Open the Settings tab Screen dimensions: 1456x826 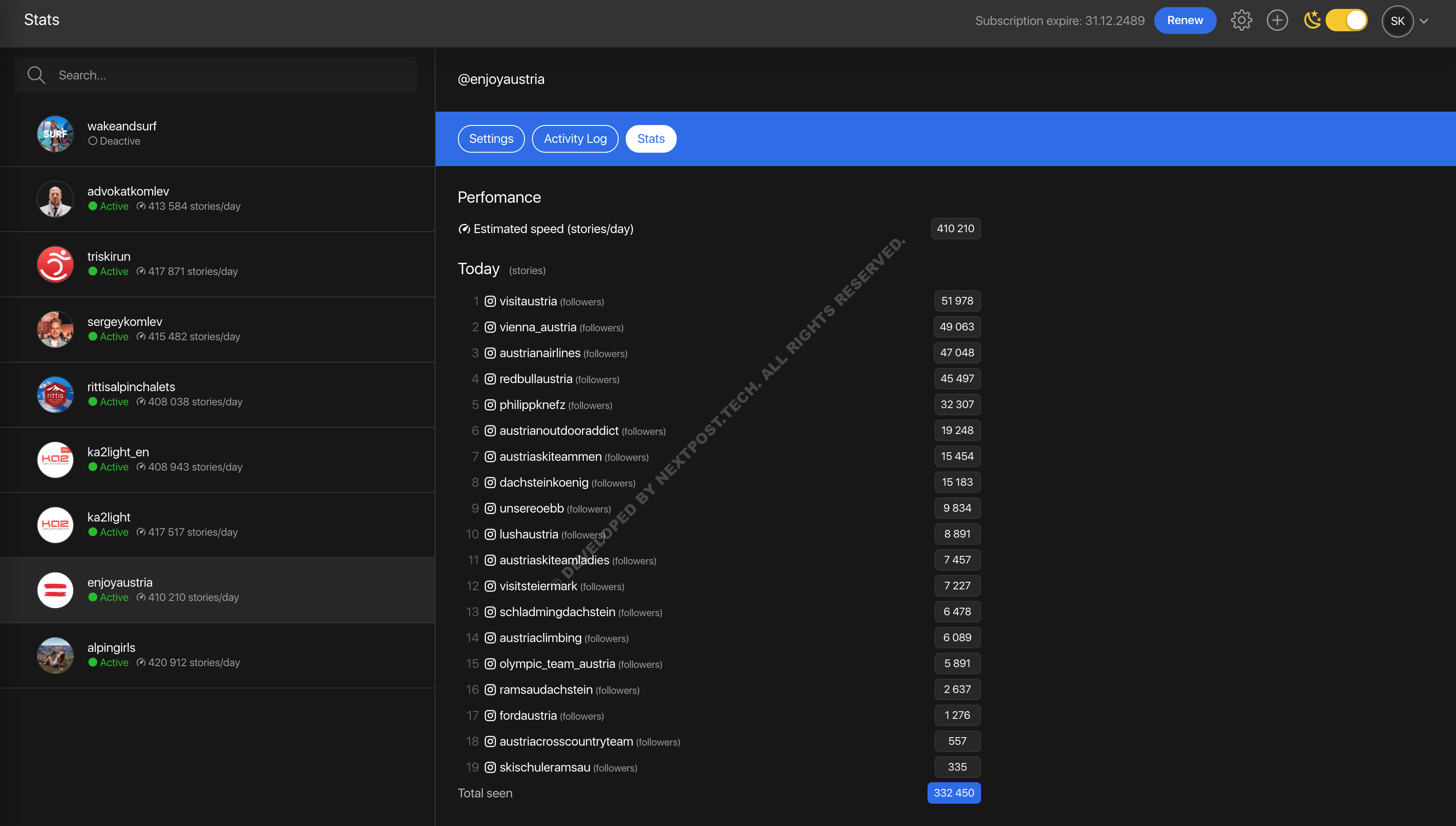pyautogui.click(x=491, y=139)
